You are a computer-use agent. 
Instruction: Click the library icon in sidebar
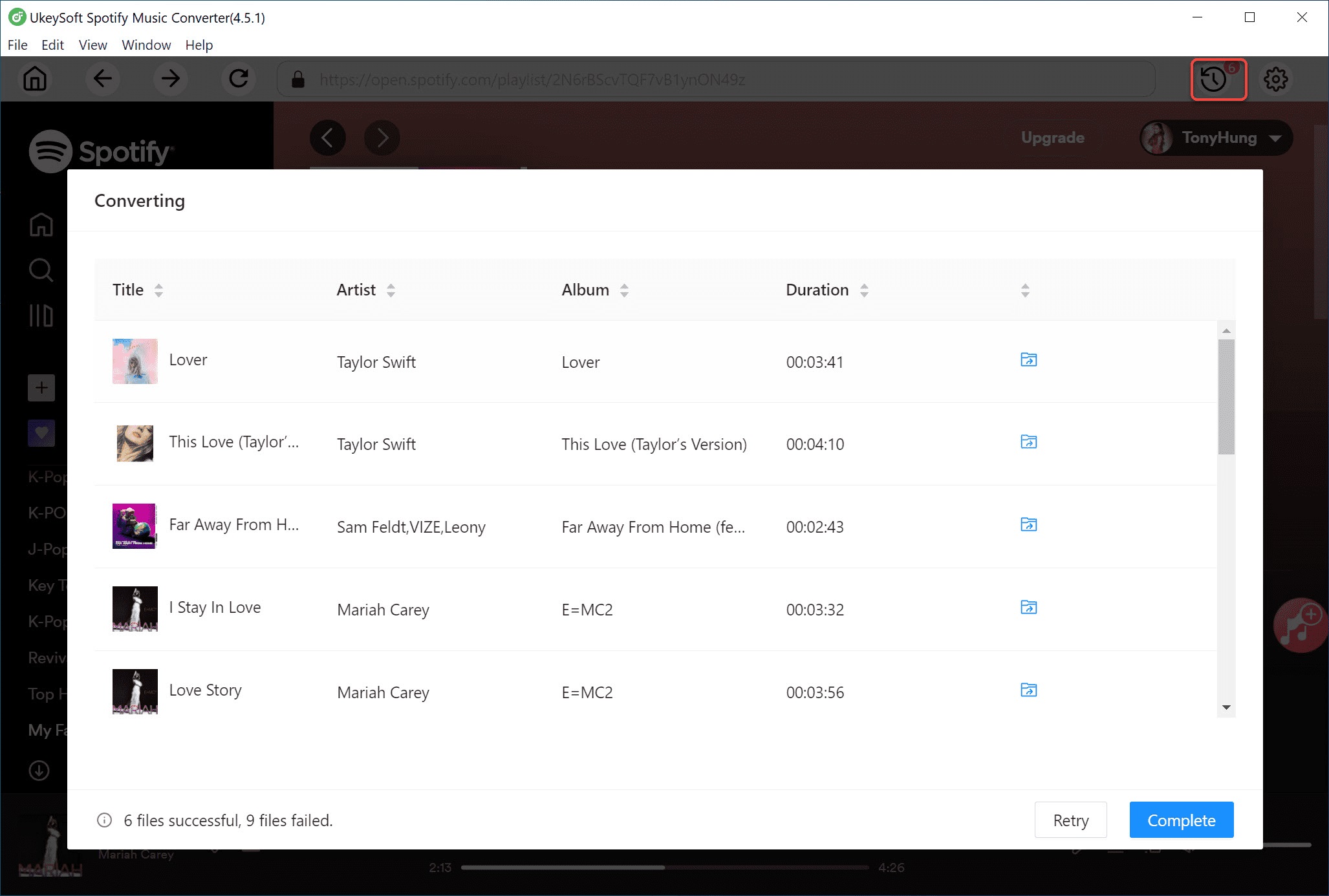pos(40,316)
